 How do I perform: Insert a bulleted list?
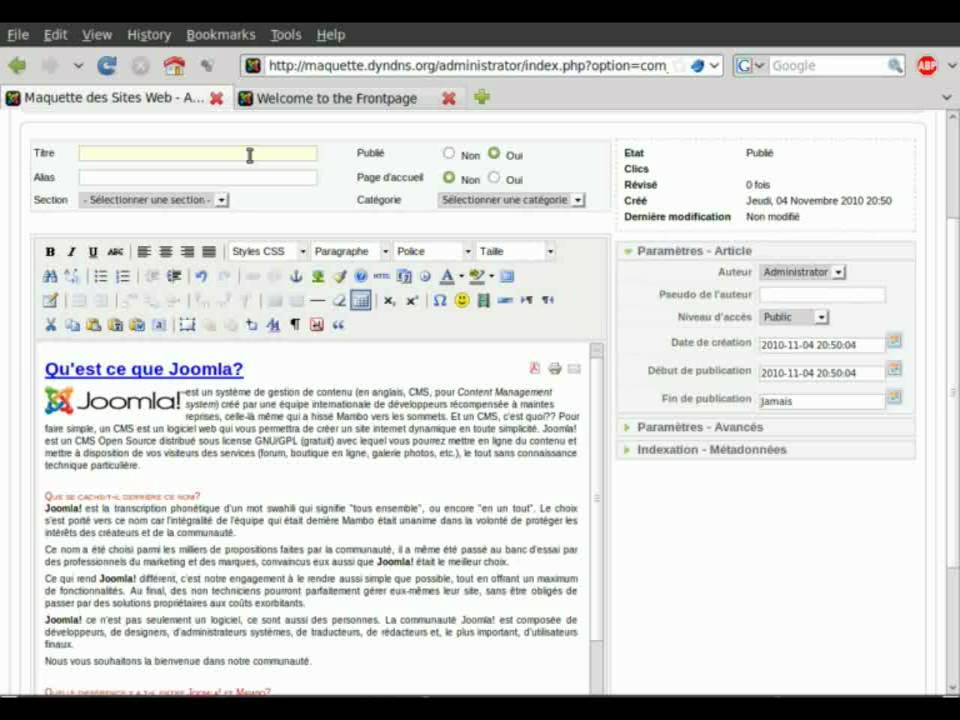tap(100, 276)
